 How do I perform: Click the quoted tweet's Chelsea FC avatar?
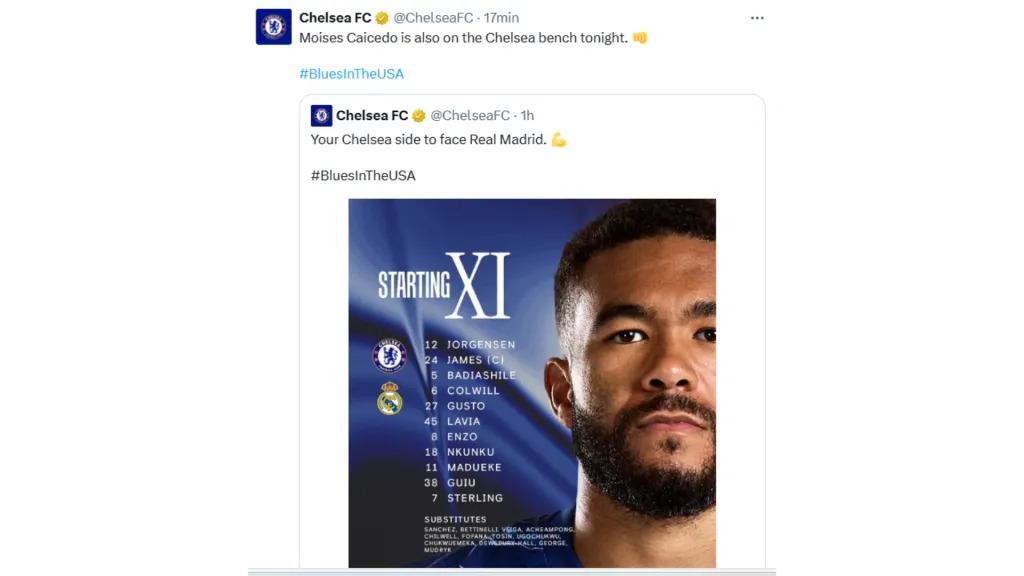pyautogui.click(x=321, y=115)
